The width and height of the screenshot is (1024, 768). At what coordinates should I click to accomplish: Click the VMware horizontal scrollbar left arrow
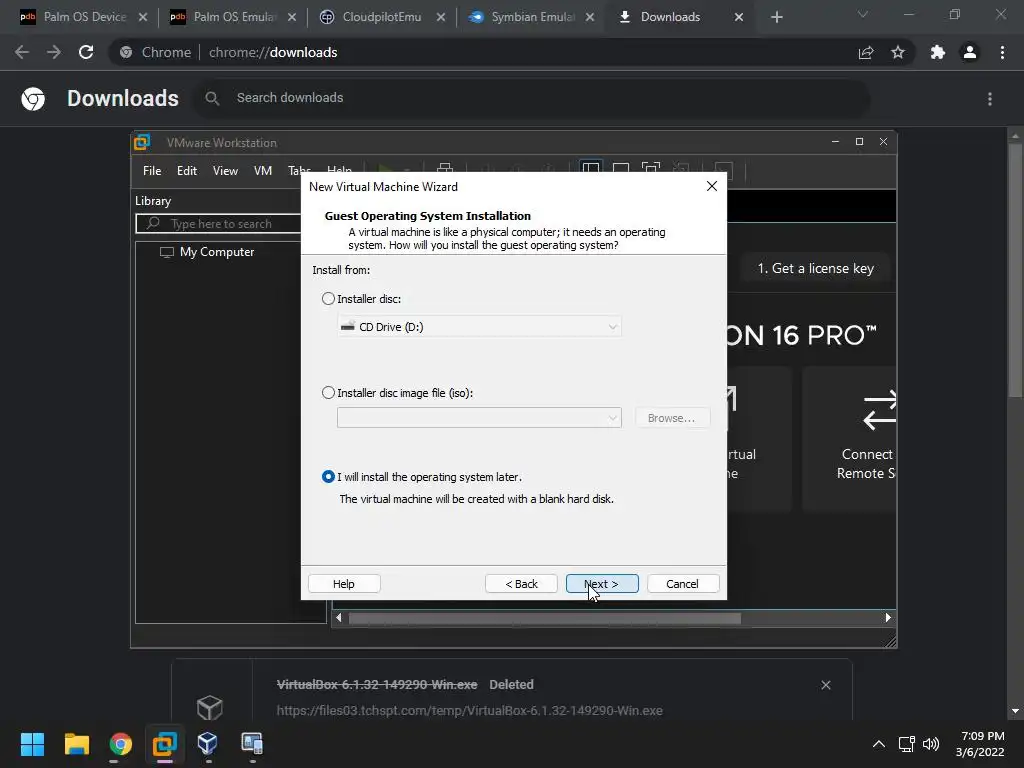pyautogui.click(x=338, y=618)
